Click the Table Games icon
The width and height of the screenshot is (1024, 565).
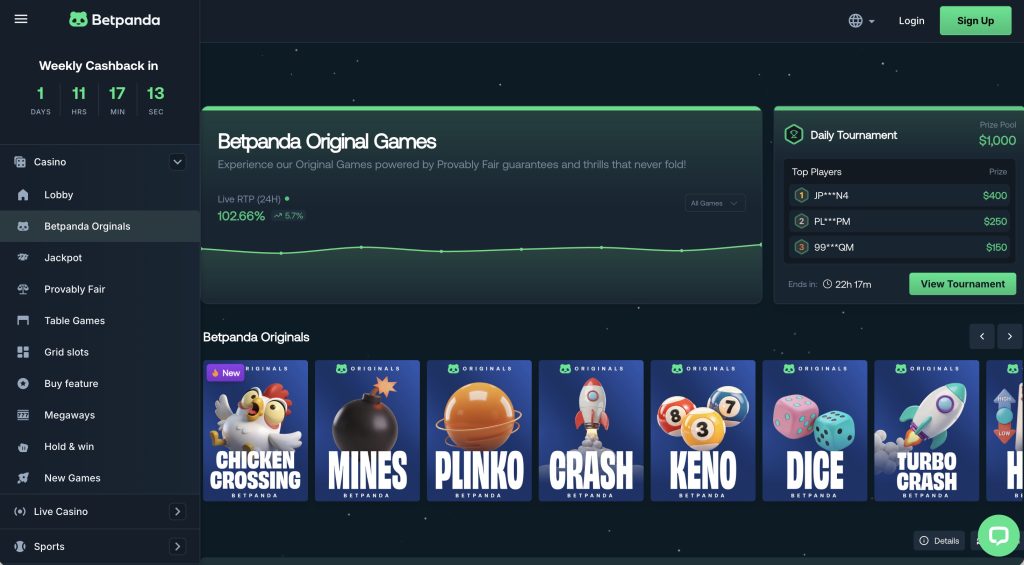(23, 320)
